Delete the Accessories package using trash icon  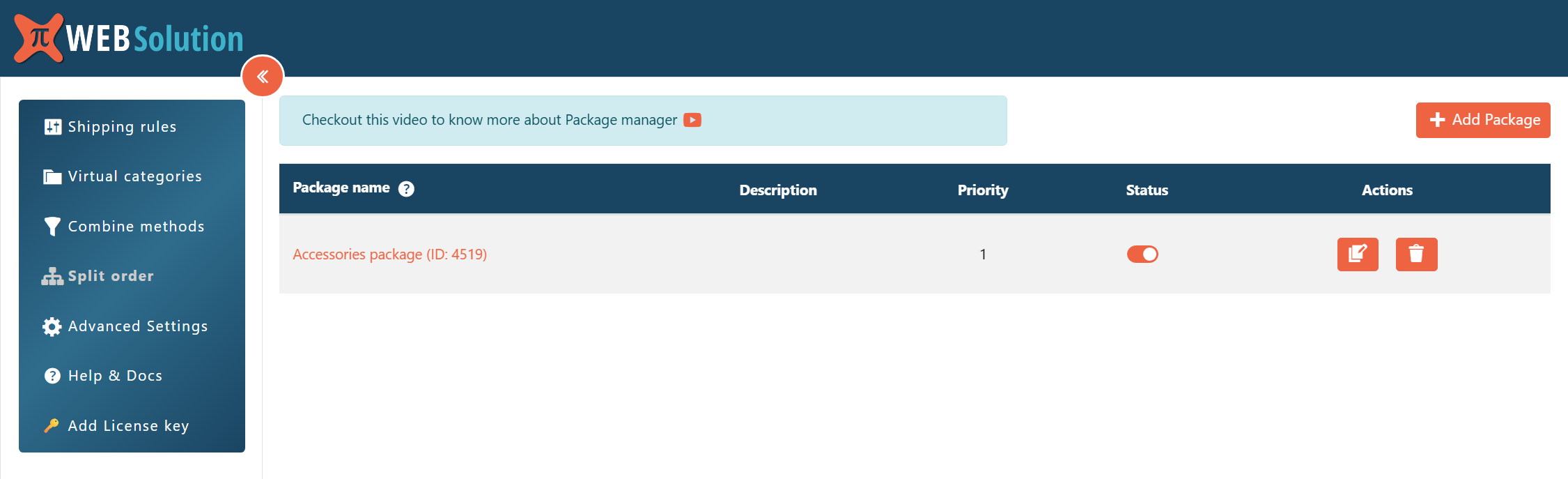coord(1416,254)
